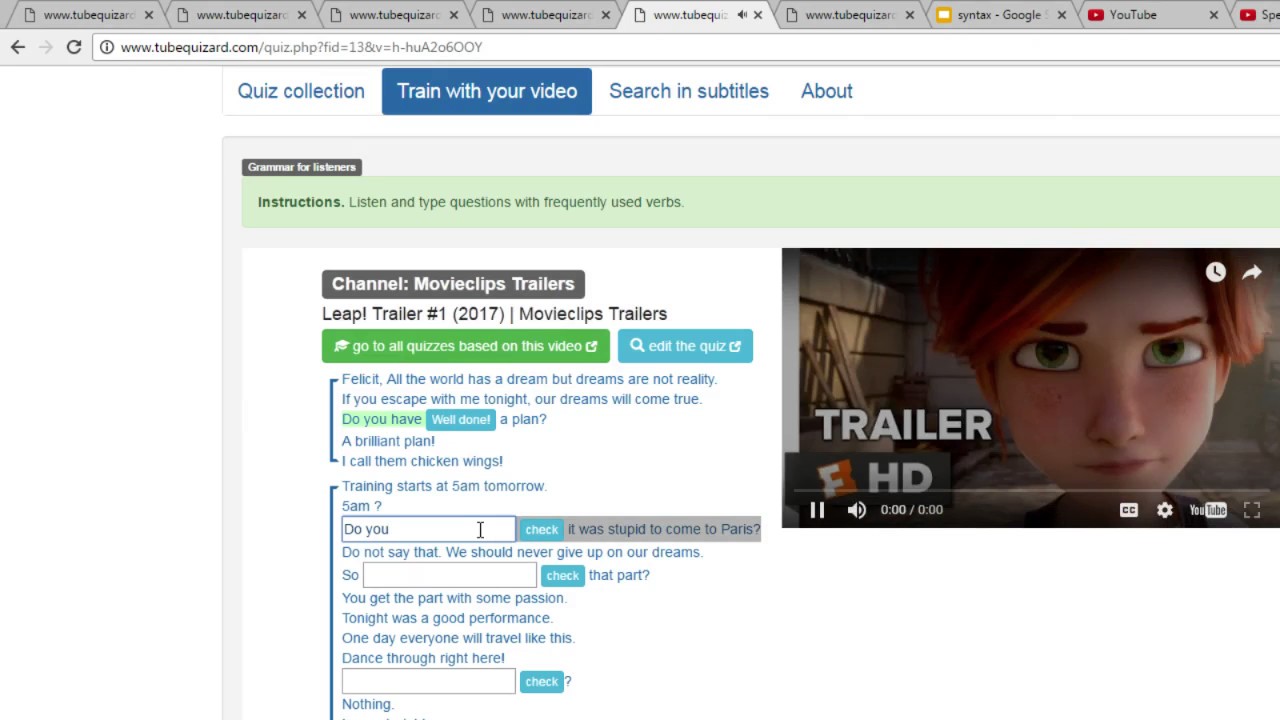
Task: Select Train with your video tab
Action: tap(487, 91)
